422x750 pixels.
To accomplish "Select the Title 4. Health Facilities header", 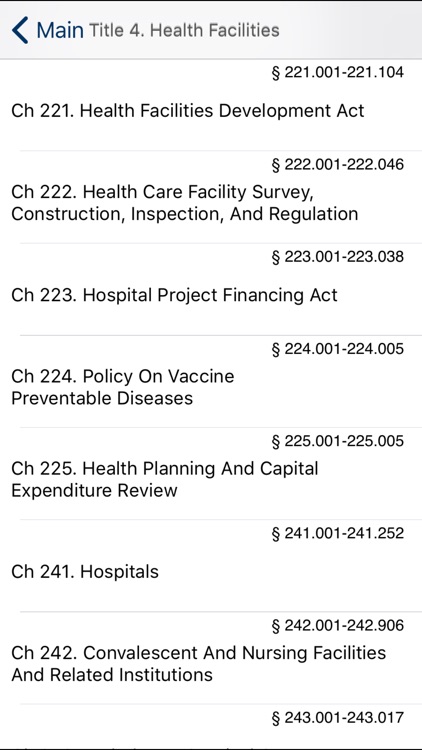I will click(184, 31).
